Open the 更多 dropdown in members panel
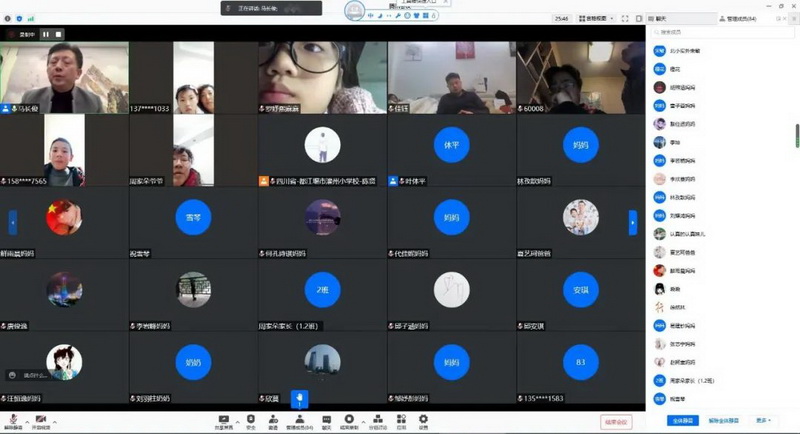Viewport: 800px width, 434px height. (x=764, y=421)
